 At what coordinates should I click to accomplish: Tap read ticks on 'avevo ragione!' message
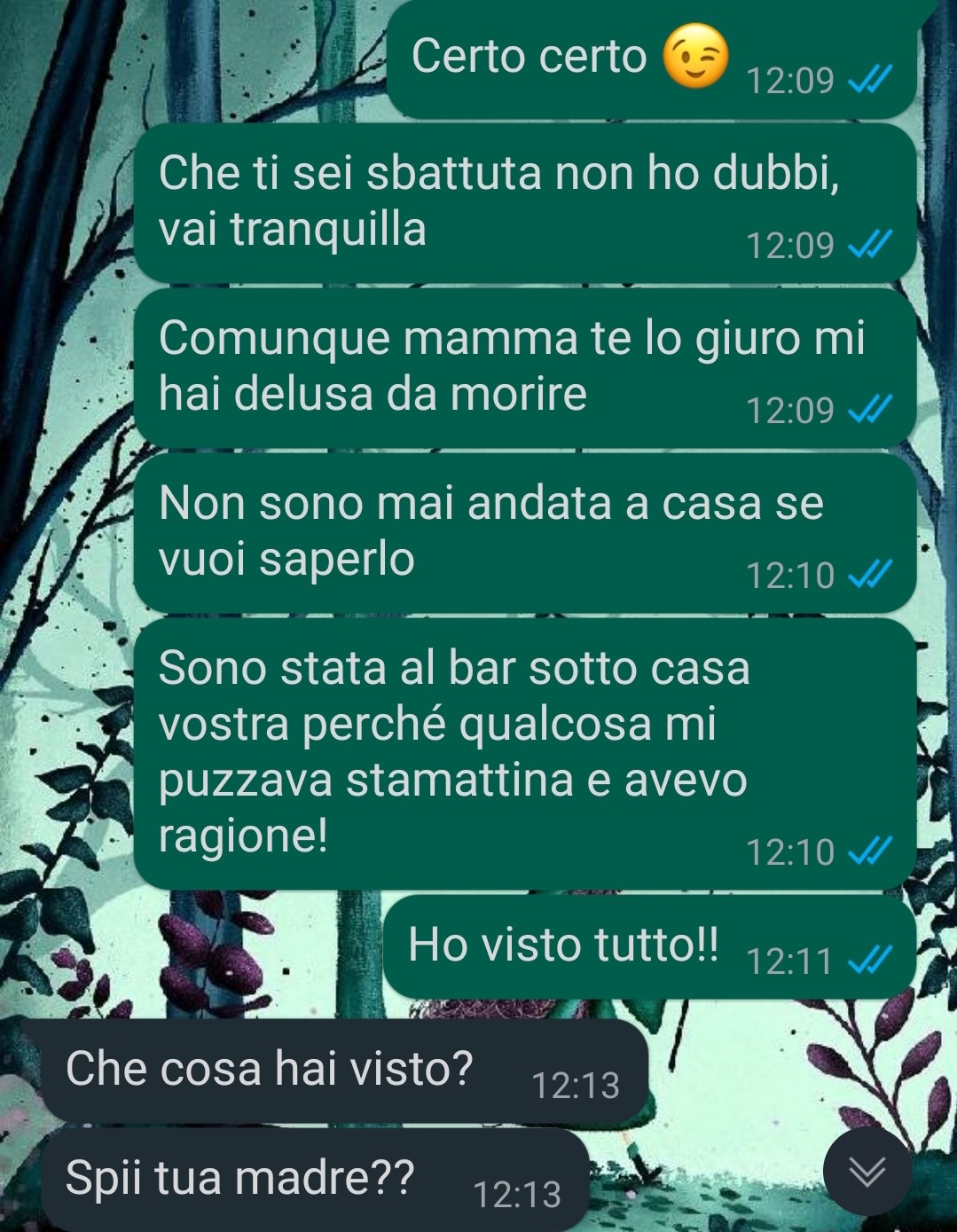click(x=869, y=851)
